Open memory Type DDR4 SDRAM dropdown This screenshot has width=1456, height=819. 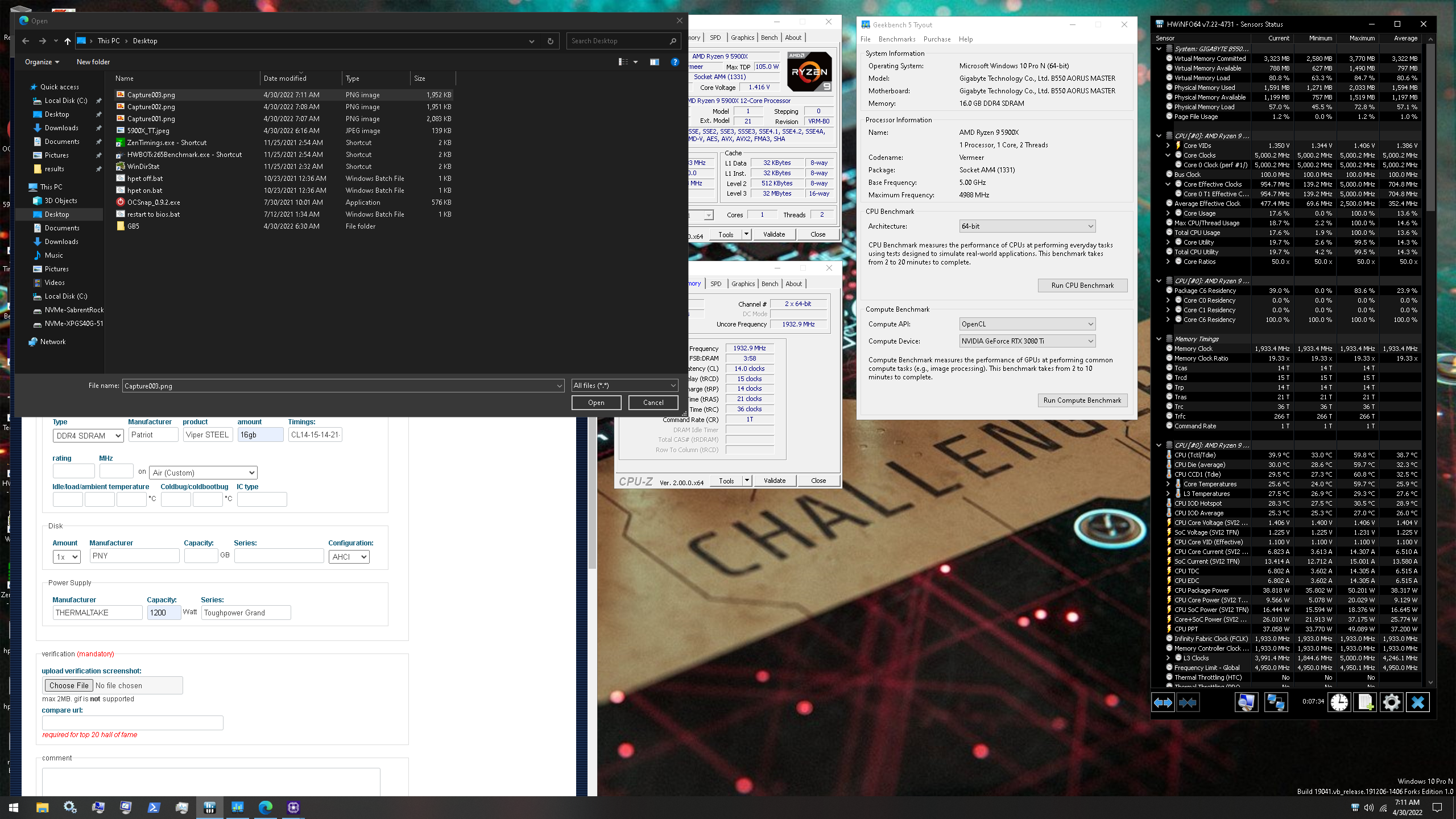tap(88, 436)
